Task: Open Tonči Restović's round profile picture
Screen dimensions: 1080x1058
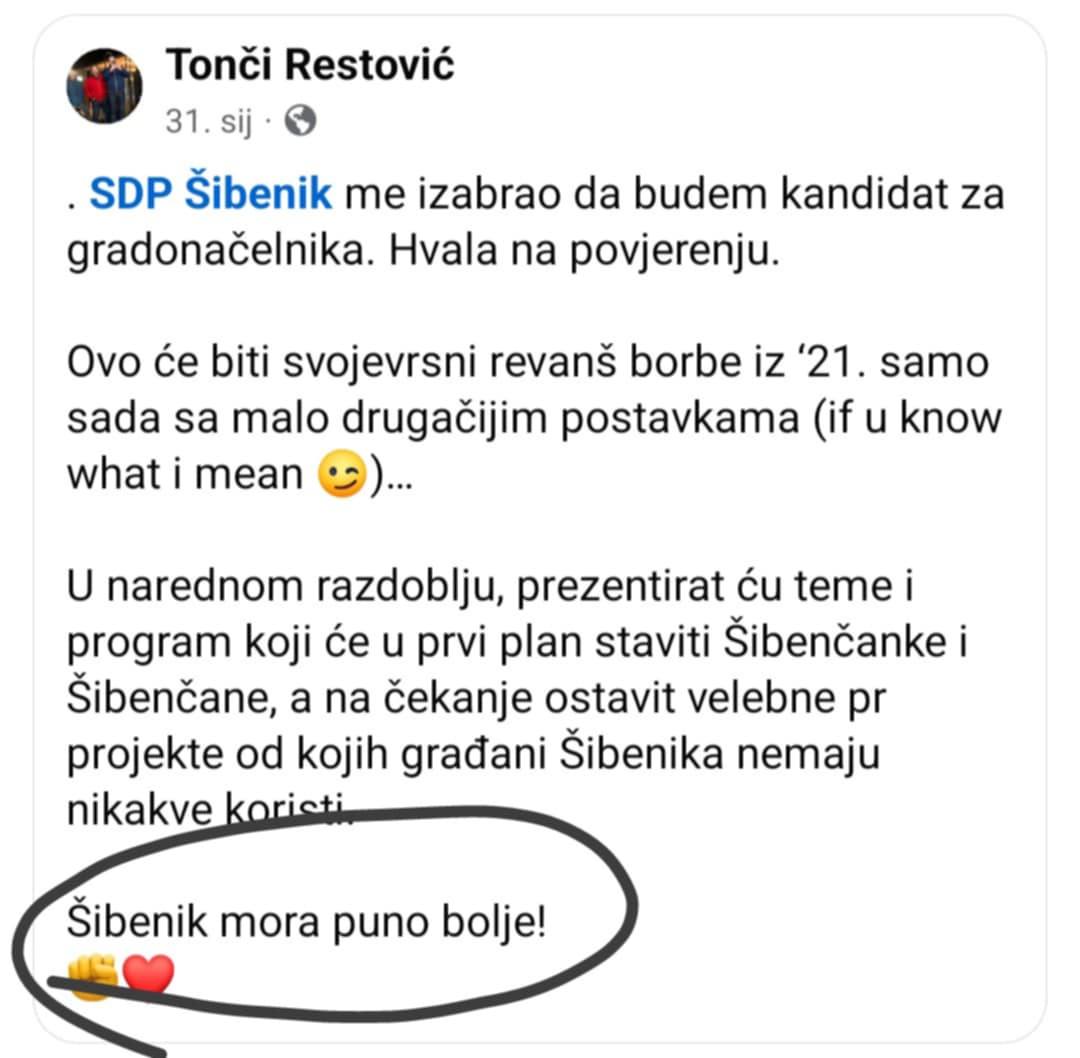Action: point(104,85)
